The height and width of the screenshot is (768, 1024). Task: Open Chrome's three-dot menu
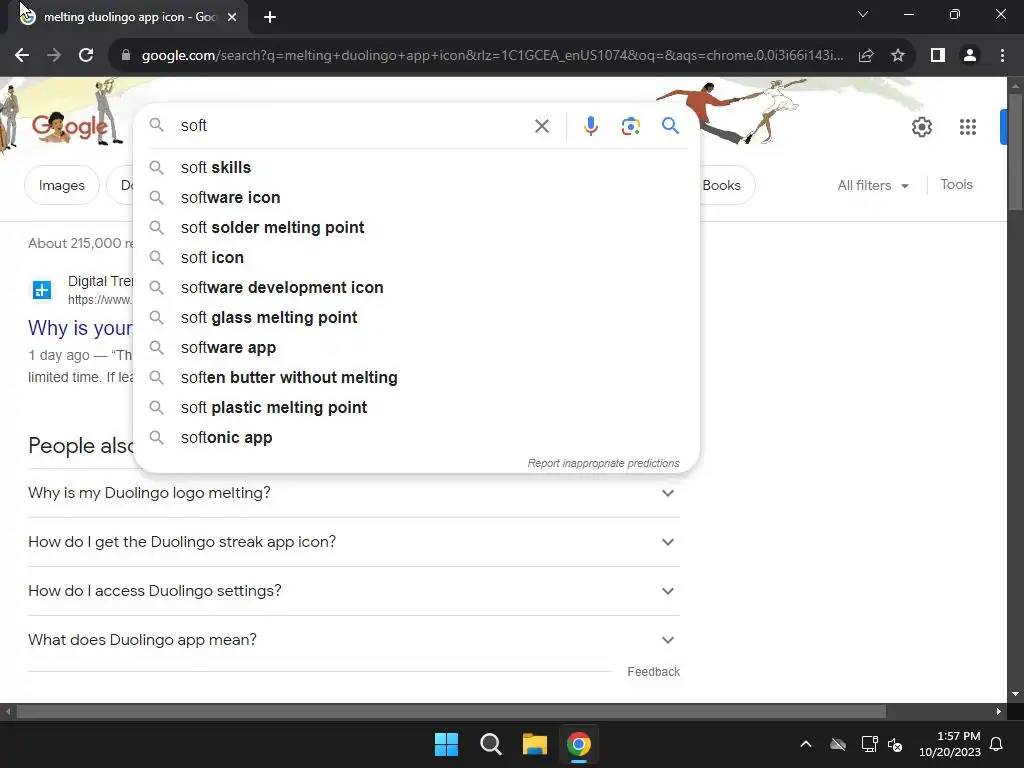(x=1002, y=56)
